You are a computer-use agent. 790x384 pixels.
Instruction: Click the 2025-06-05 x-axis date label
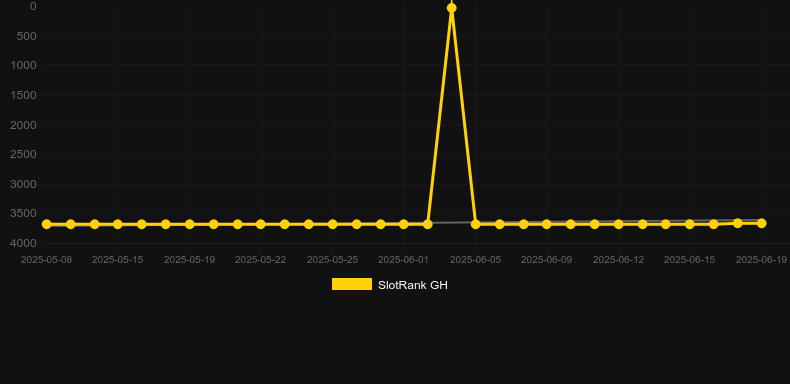pyautogui.click(x=476, y=260)
